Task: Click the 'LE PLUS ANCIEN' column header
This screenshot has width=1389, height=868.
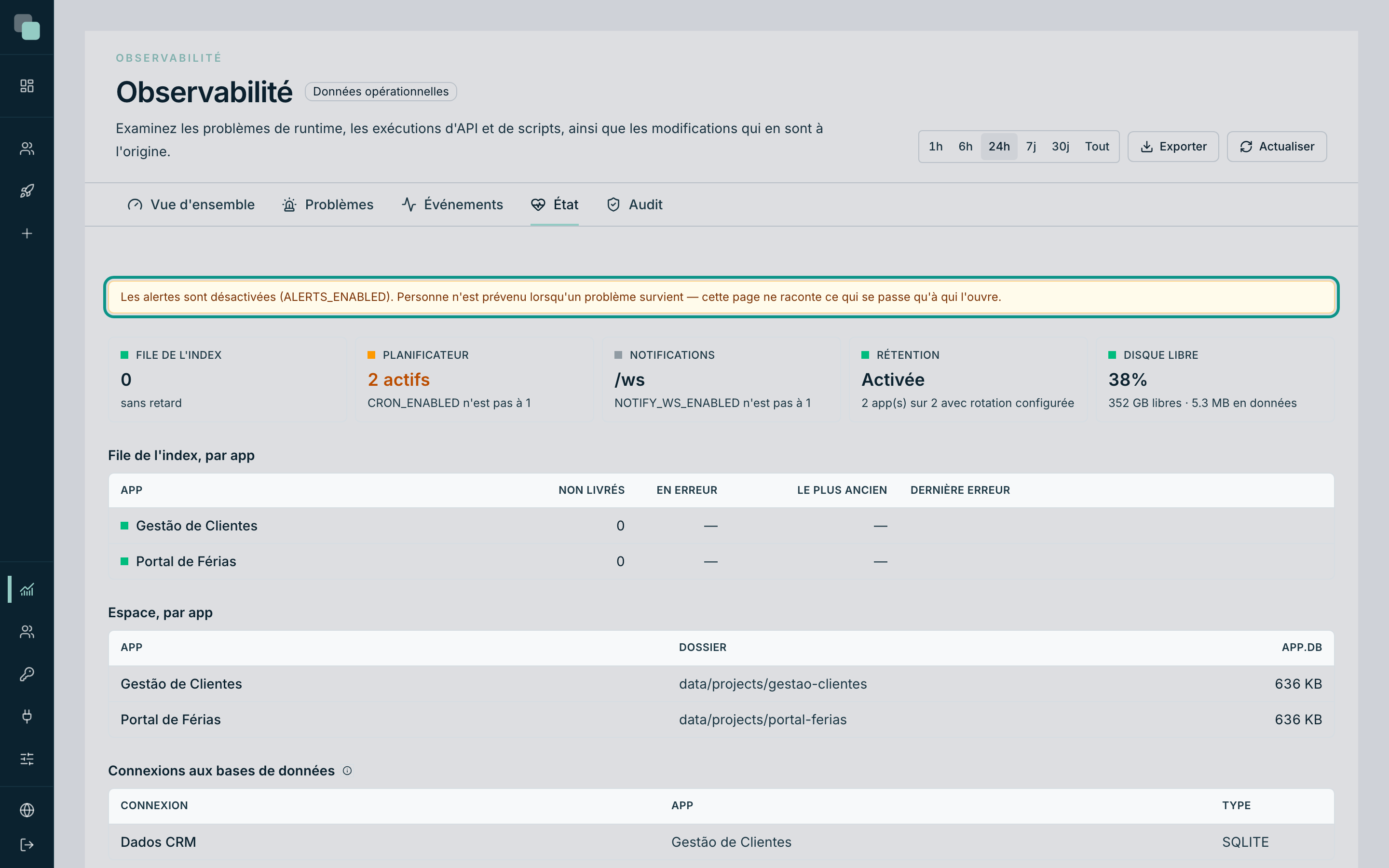Action: click(842, 490)
